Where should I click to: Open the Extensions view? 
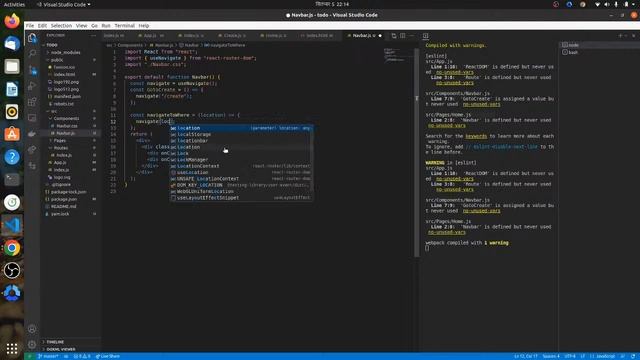coord(32,102)
